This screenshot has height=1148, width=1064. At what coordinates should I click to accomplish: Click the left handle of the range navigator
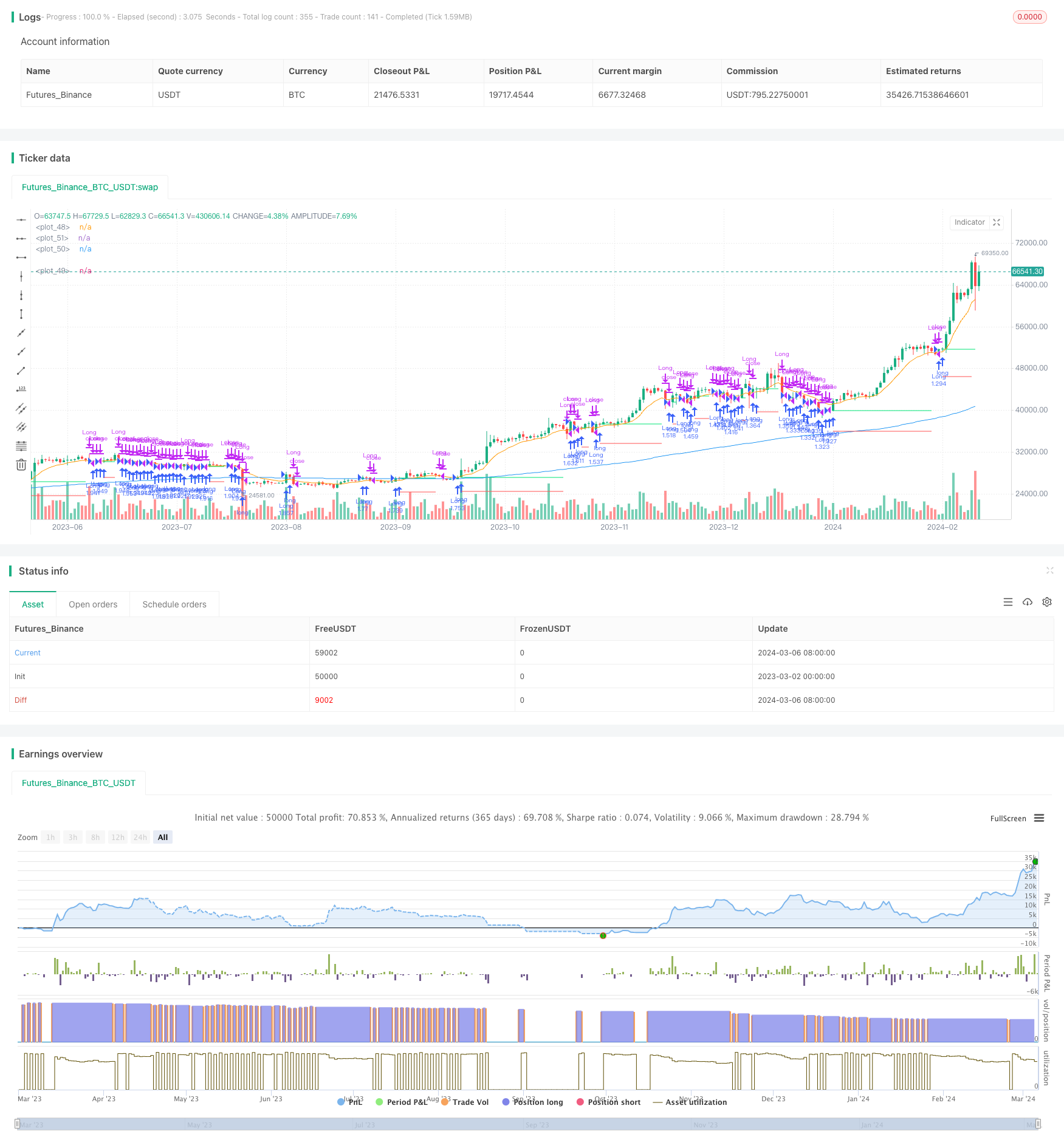point(18,1124)
